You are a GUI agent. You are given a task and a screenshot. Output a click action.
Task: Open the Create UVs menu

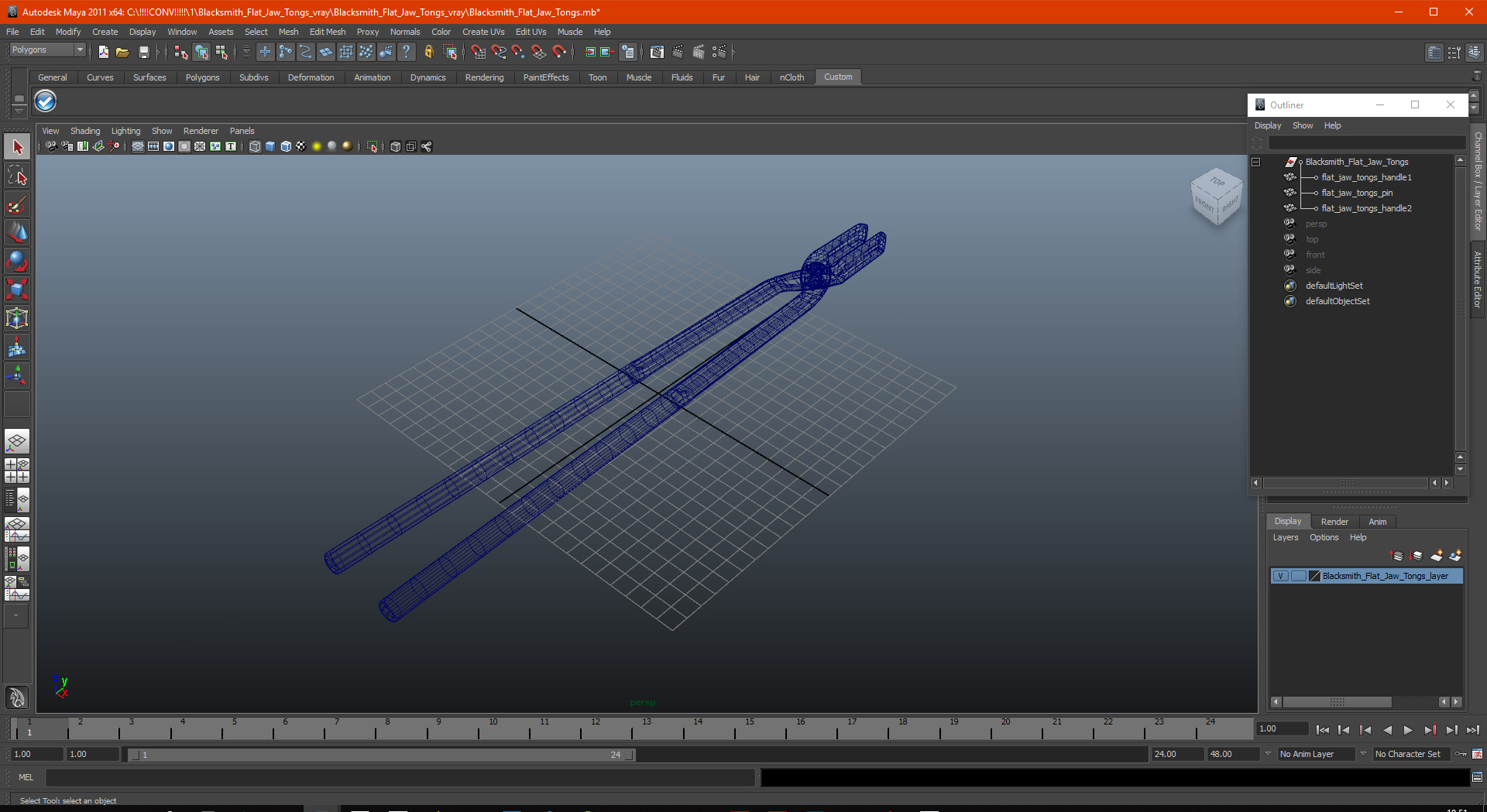(x=483, y=32)
